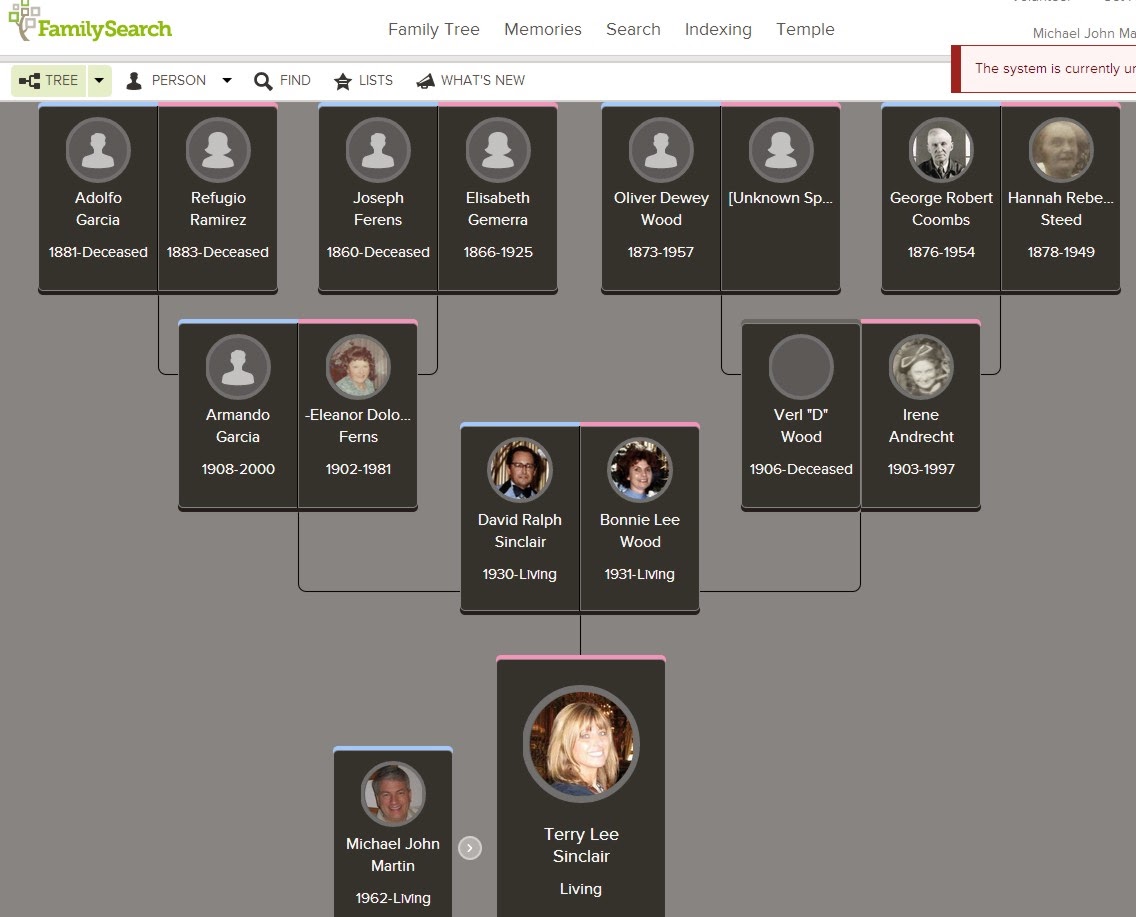Click the name Bonnie Lee Wood
This screenshot has width=1136, height=917.
pyautogui.click(x=640, y=530)
